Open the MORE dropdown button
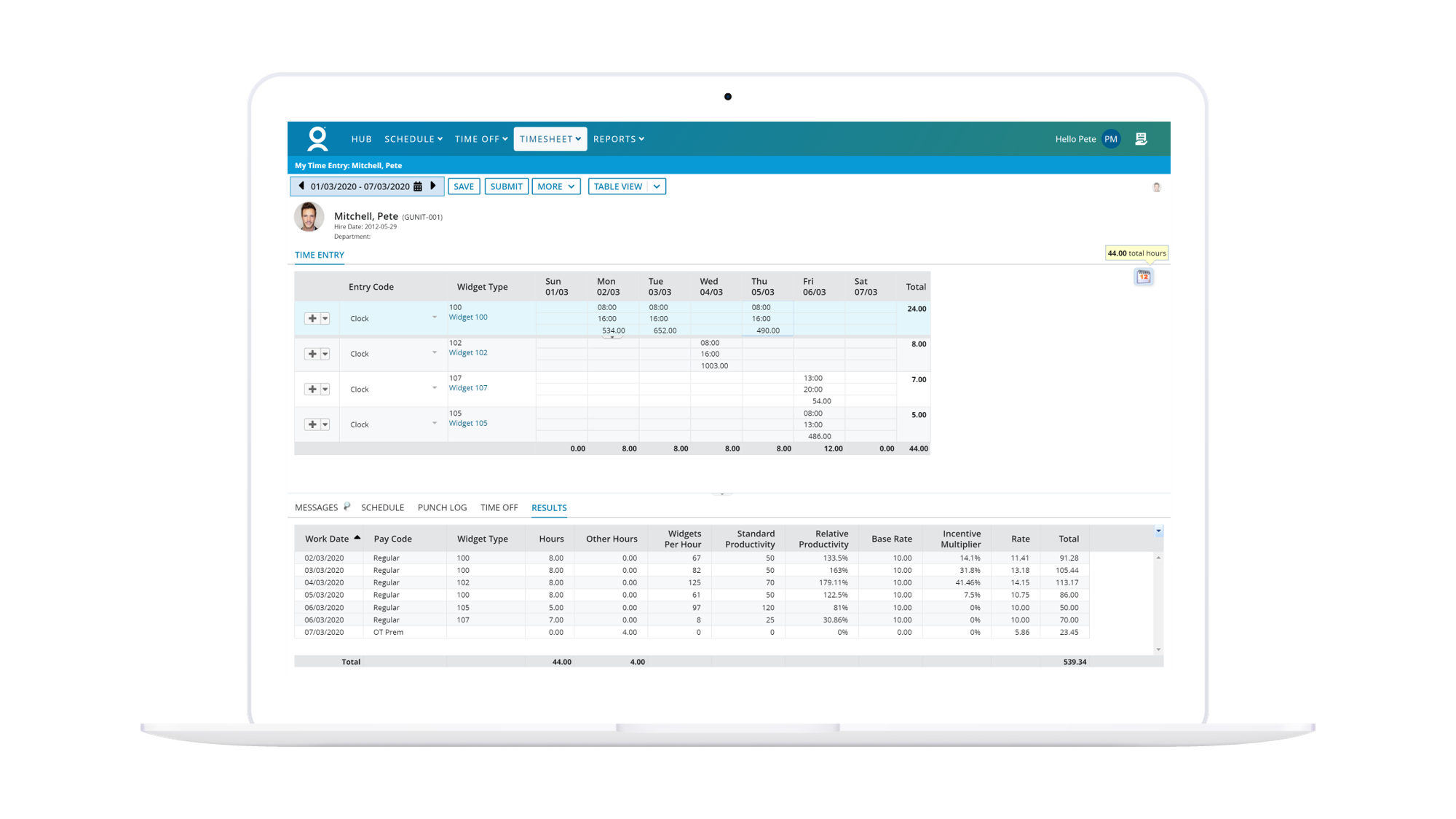This screenshot has height=819, width=1456. (x=556, y=187)
